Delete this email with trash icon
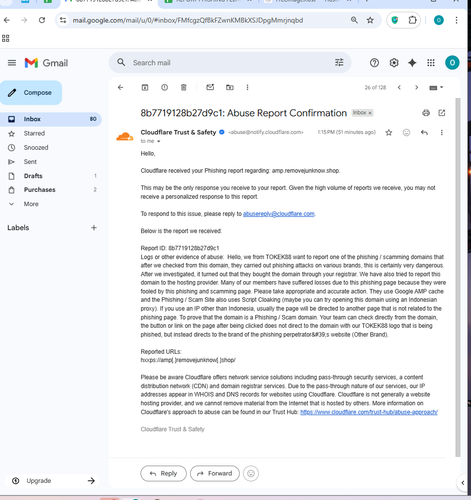 pyautogui.click(x=184, y=87)
